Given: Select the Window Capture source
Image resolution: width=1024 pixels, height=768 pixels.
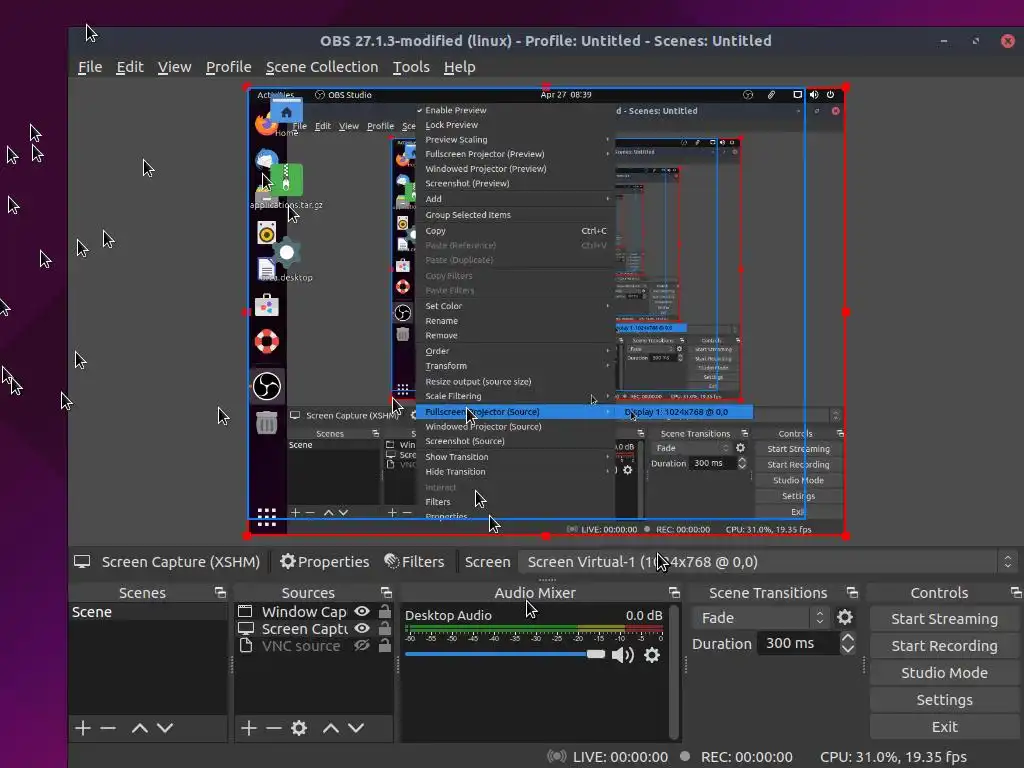Looking at the screenshot, I should (304, 612).
